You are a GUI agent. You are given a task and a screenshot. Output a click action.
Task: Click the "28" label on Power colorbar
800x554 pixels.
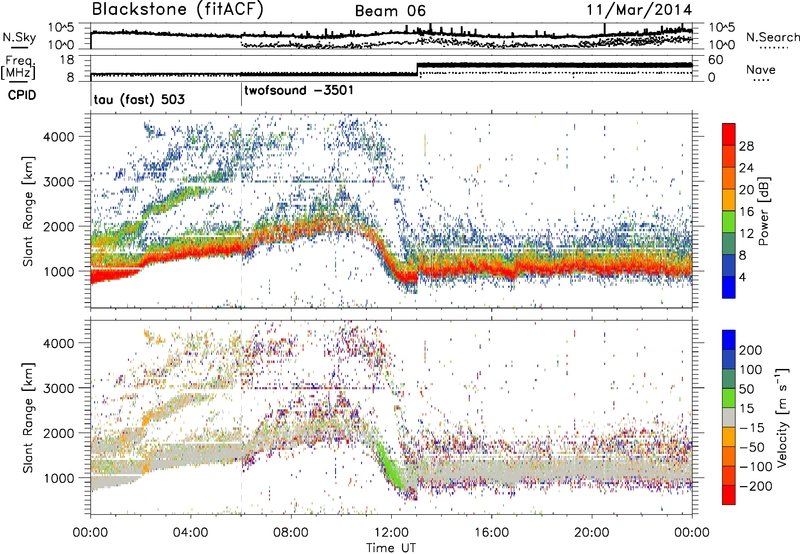coord(746,146)
